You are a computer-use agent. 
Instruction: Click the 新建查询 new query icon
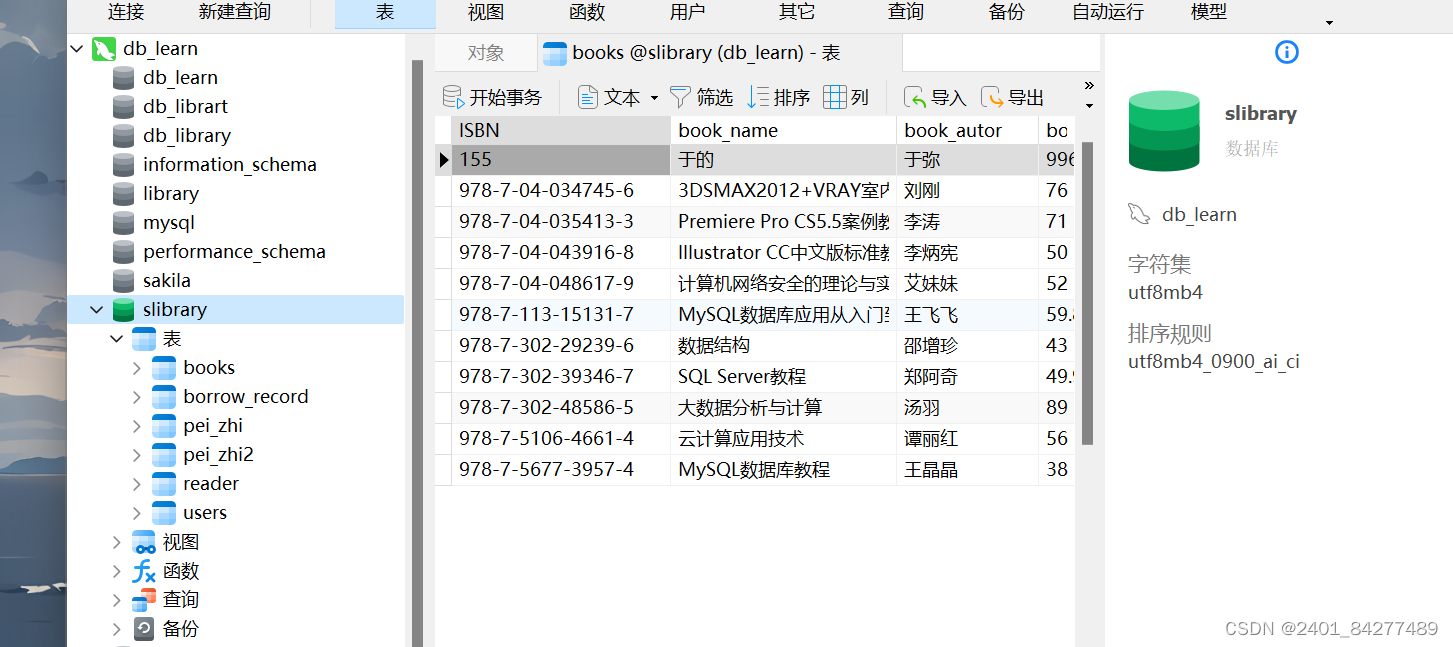click(x=233, y=13)
